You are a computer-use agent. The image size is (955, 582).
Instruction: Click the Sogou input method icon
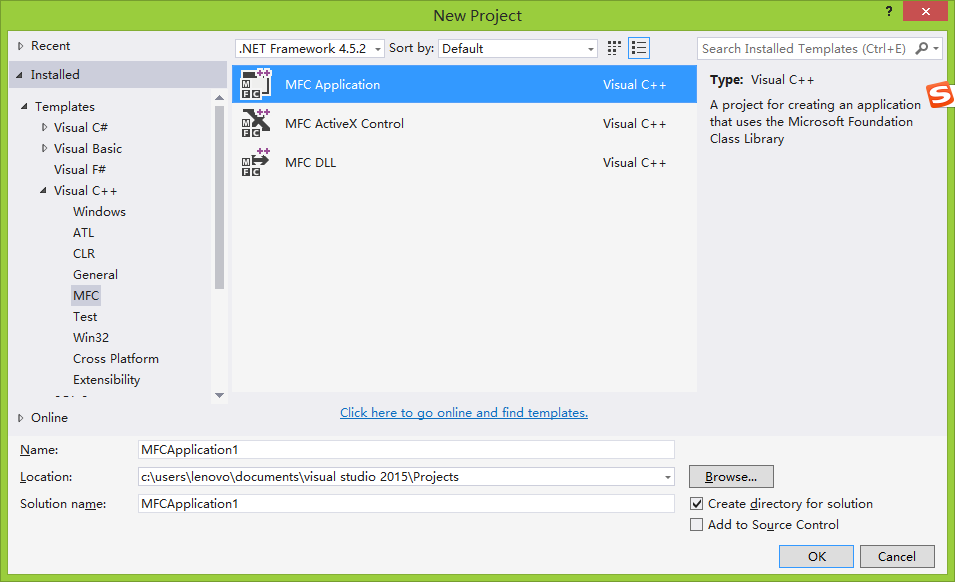pos(940,95)
